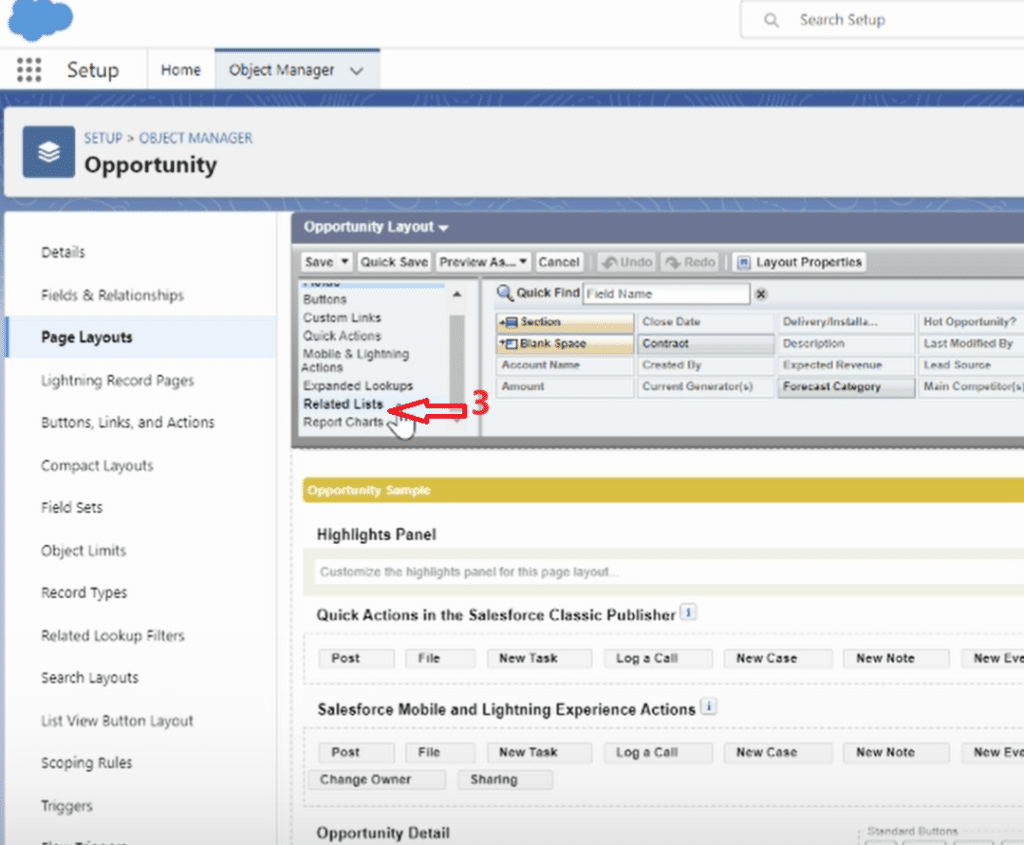Select the Lead Source field in palette
1024x845 pixels.
[x=972, y=365]
